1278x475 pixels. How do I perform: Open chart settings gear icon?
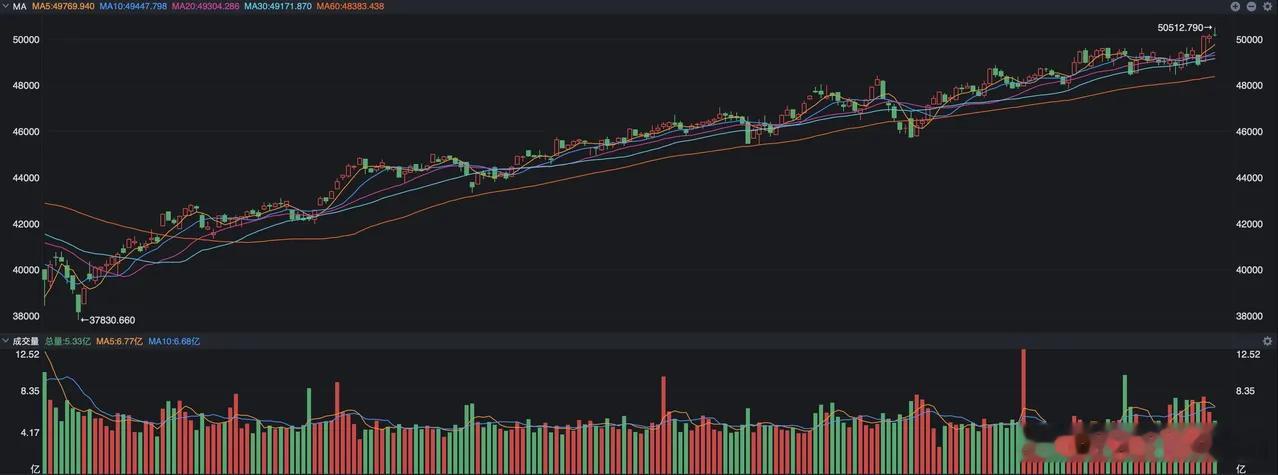[x=1267, y=6]
